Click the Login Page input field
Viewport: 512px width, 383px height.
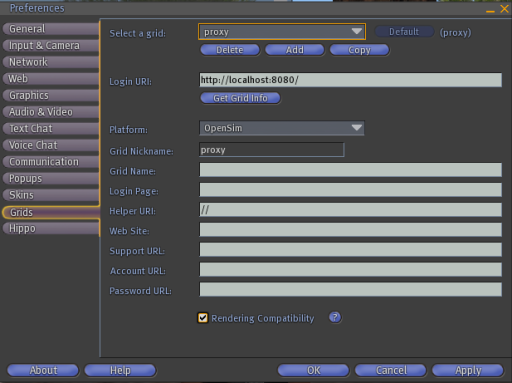350,190
